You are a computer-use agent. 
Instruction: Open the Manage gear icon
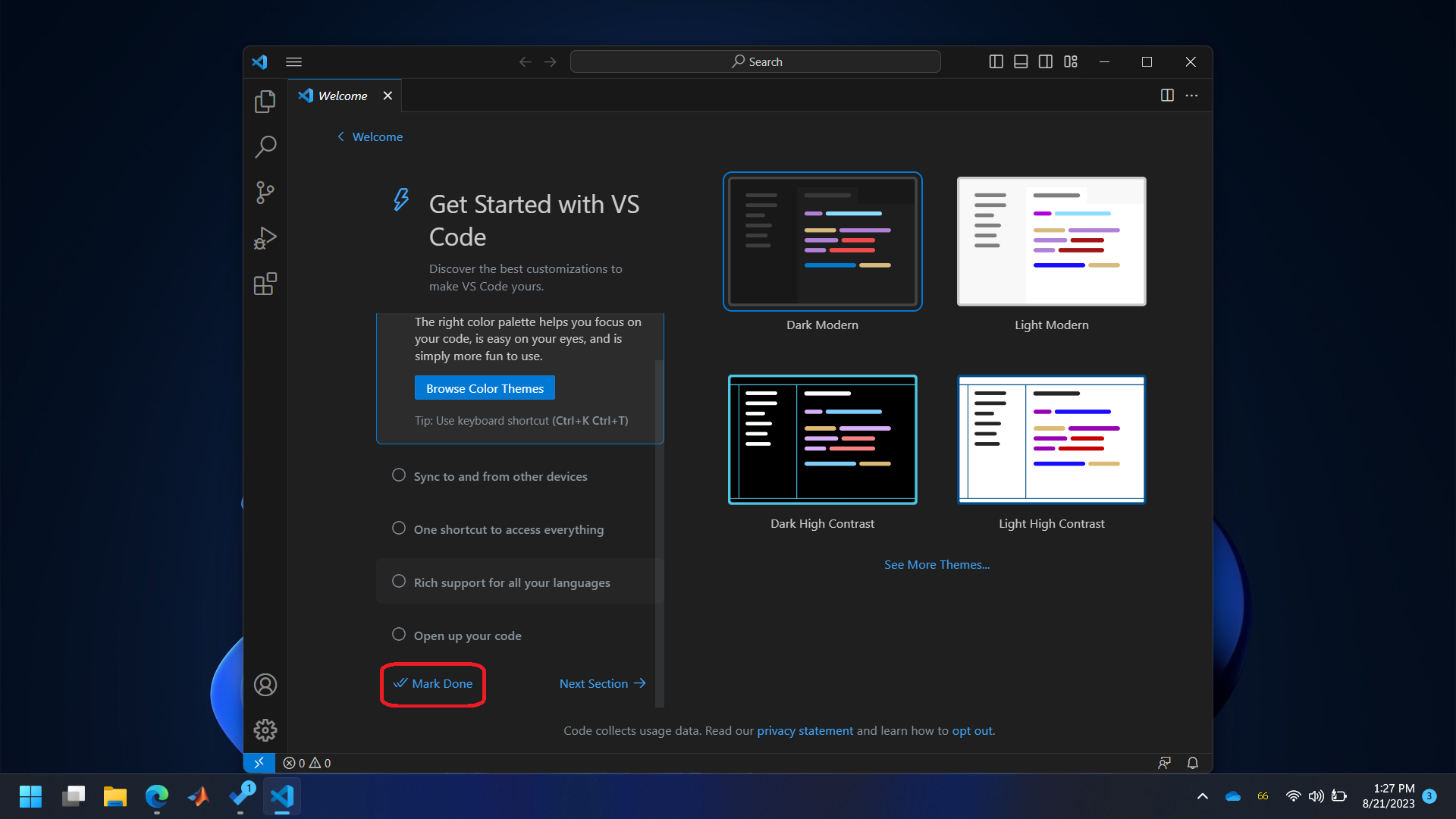[x=265, y=730]
